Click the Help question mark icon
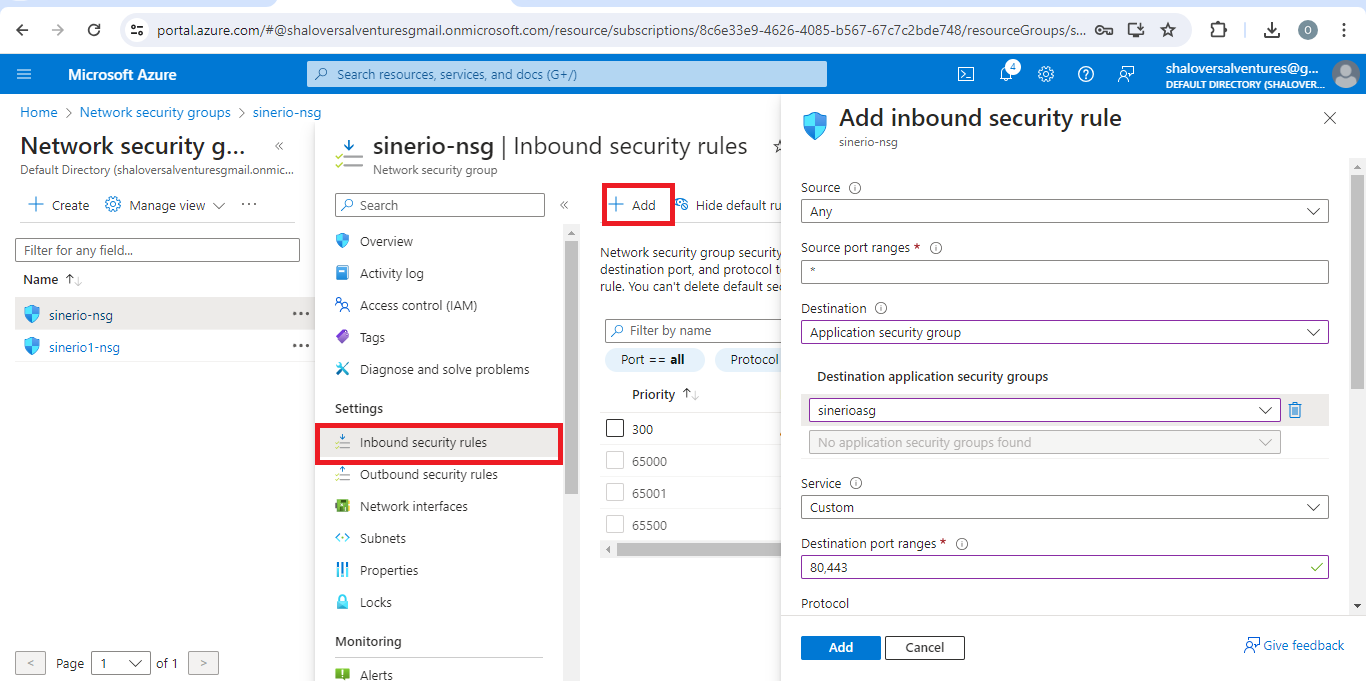Image resolution: width=1366 pixels, height=681 pixels. tap(1086, 74)
